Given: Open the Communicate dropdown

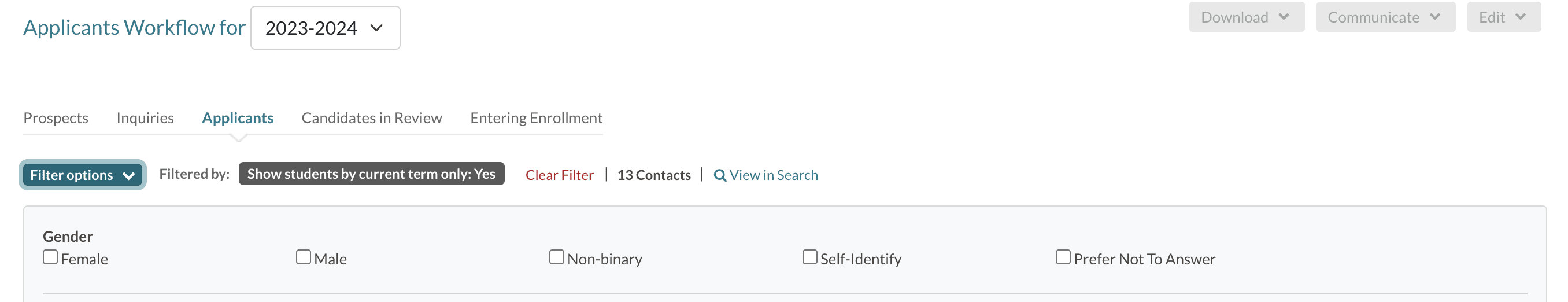Looking at the screenshot, I should 1385,17.
